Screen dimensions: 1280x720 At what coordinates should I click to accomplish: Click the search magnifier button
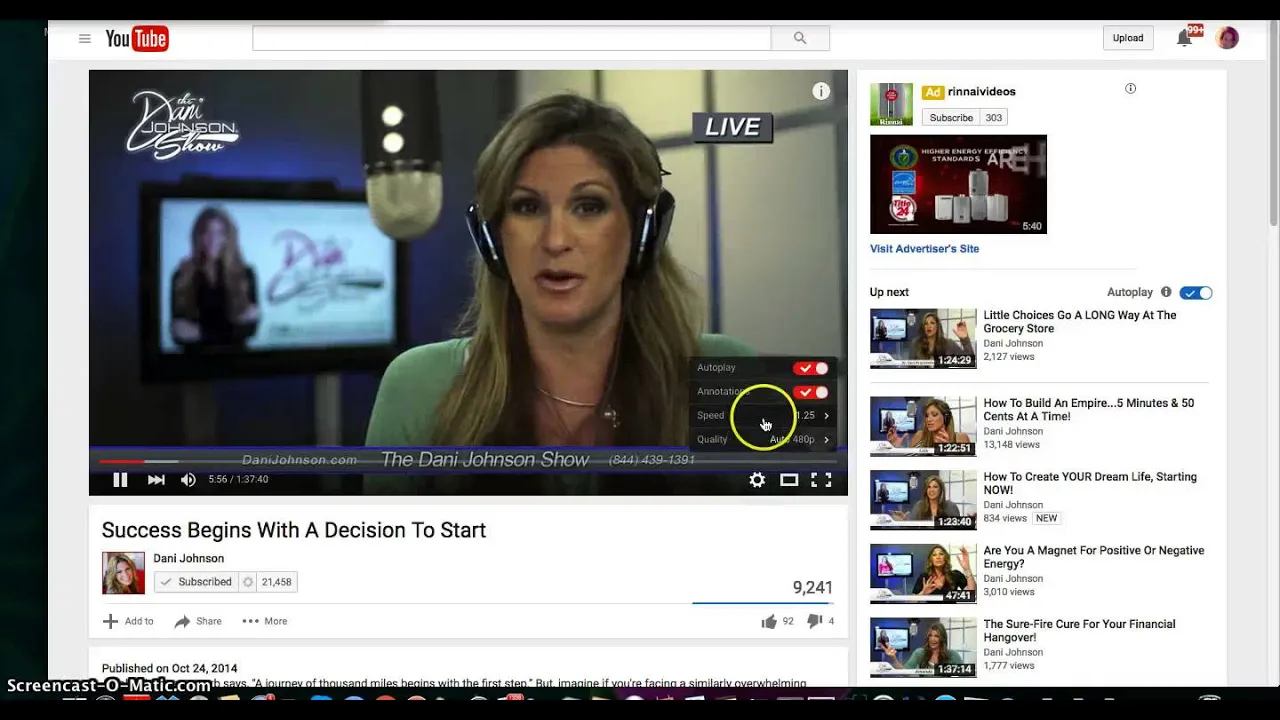[x=800, y=38]
